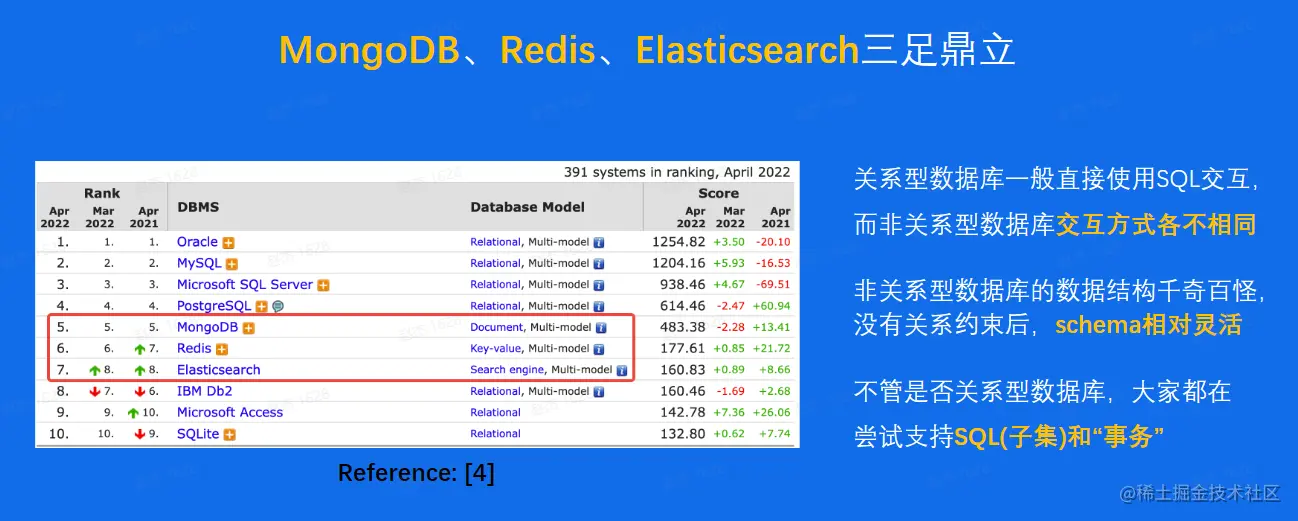The image size is (1298, 521).
Task: Click the info icon in IBM Db2 row
Action: pyautogui.click(x=599, y=392)
